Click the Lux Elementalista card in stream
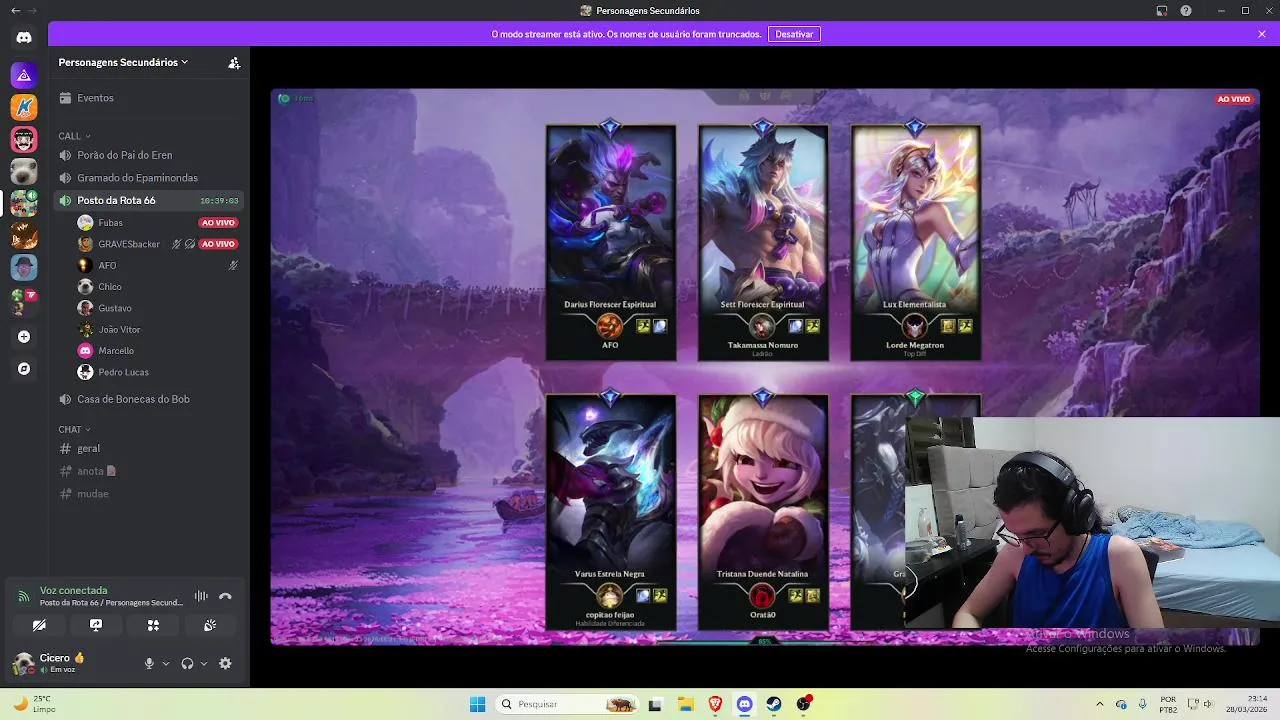This screenshot has height=720, width=1280. coord(915,242)
